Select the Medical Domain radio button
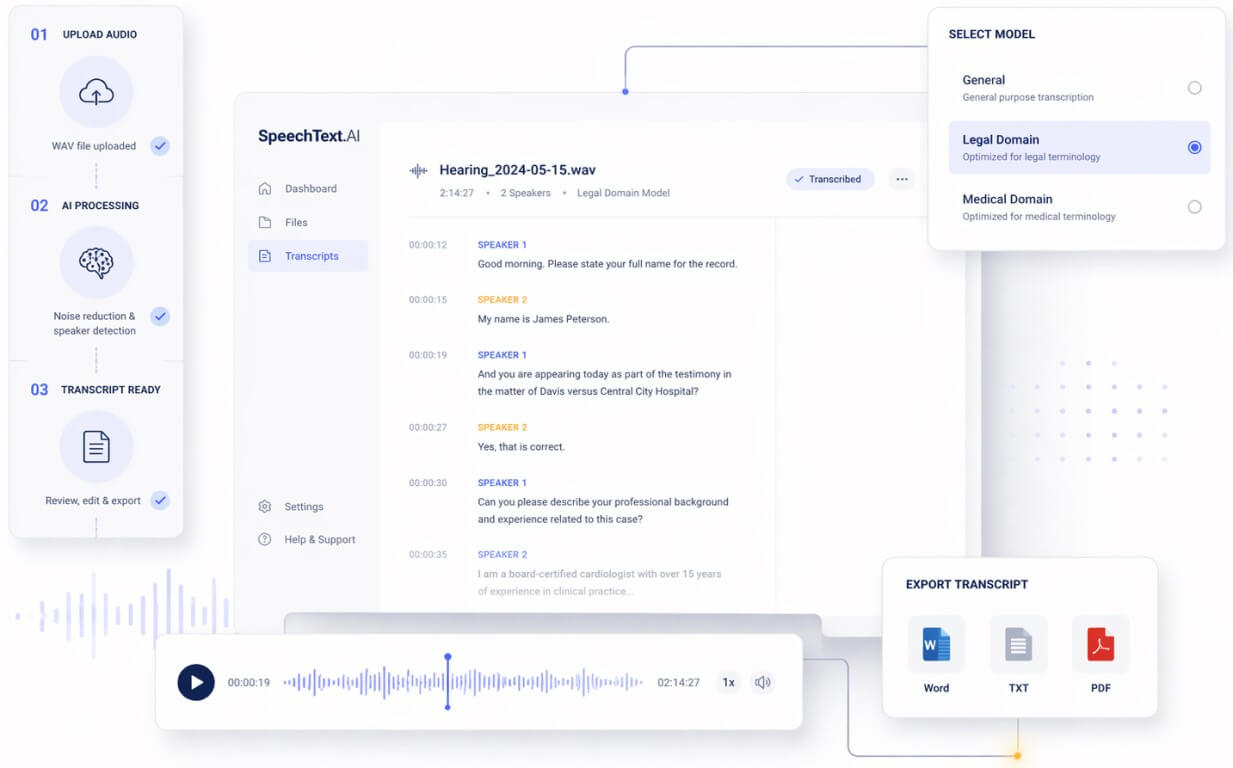The height and width of the screenshot is (768, 1233). (x=1195, y=207)
